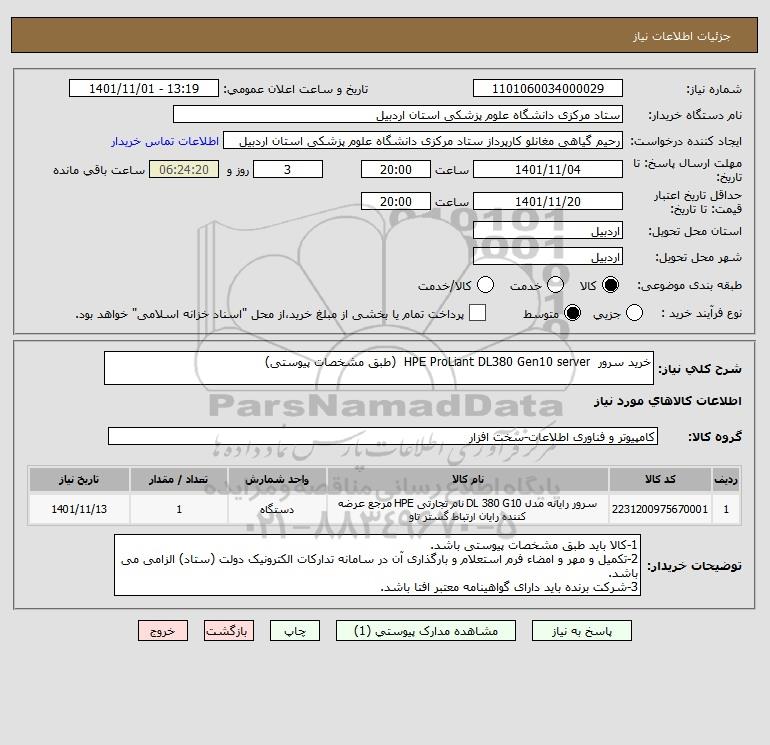
Task: Select the کالا/خدمت radio button
Action: (485, 285)
